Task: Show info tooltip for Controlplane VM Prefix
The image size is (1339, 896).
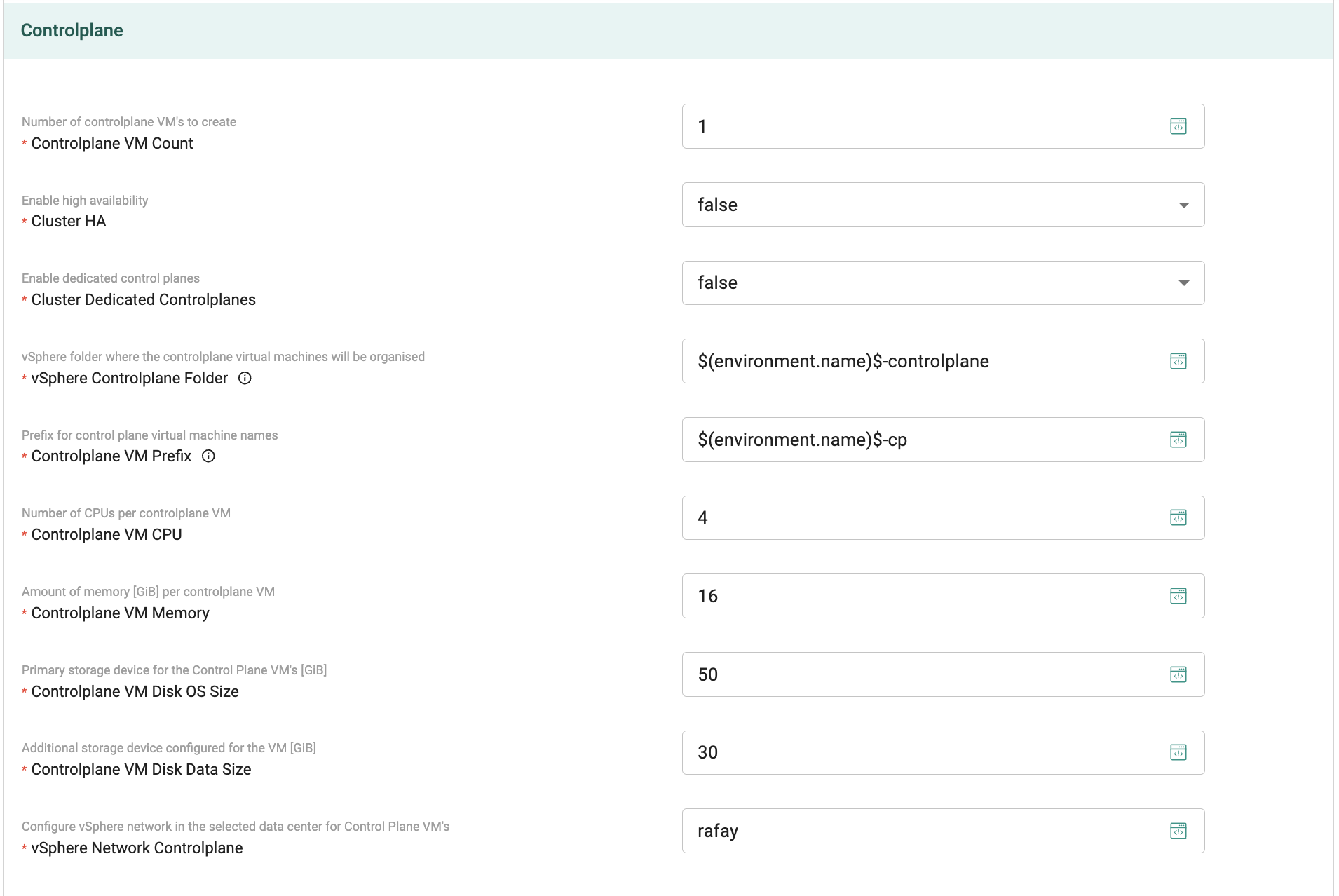Action: 208,456
